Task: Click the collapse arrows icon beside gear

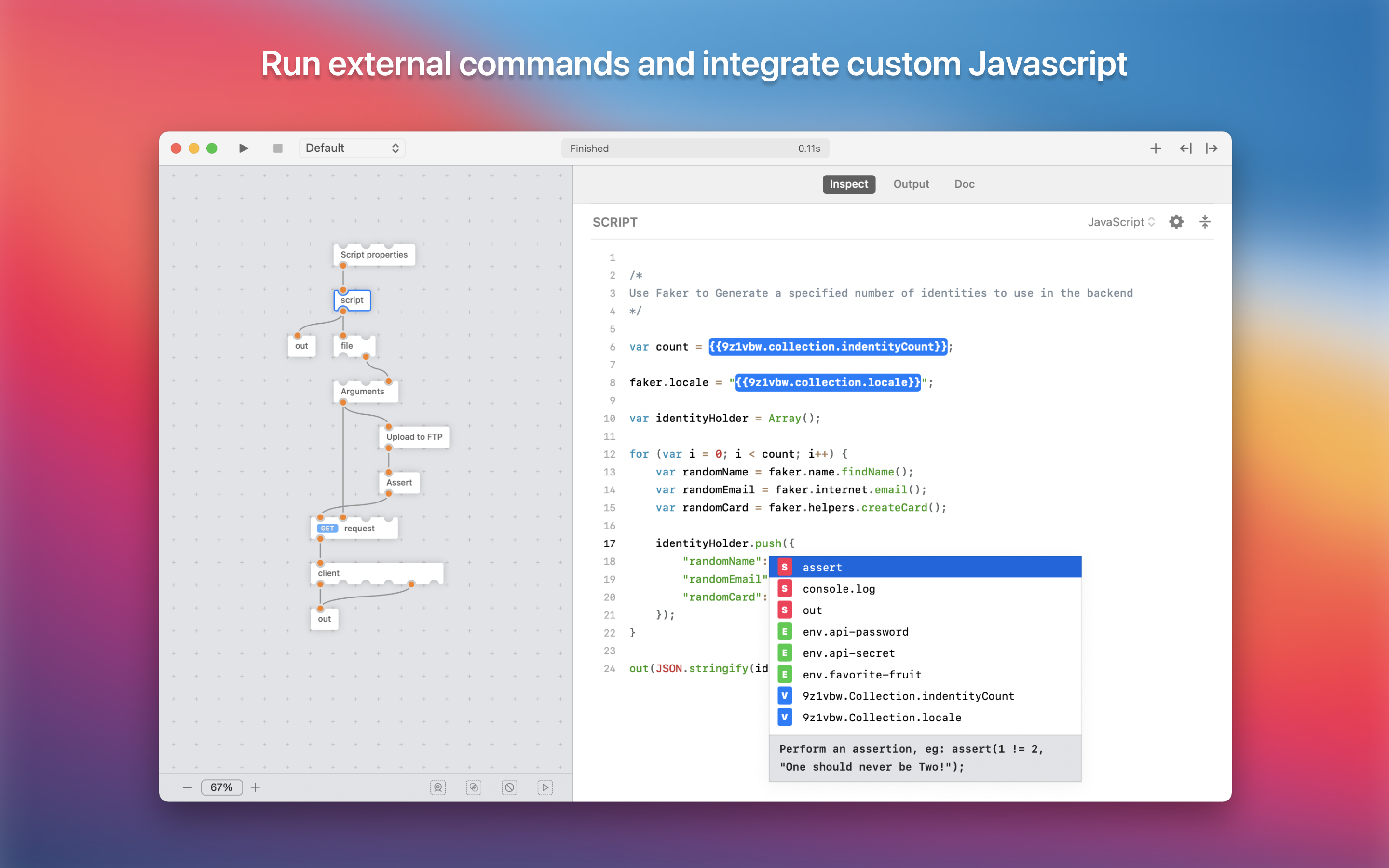Action: [1205, 222]
